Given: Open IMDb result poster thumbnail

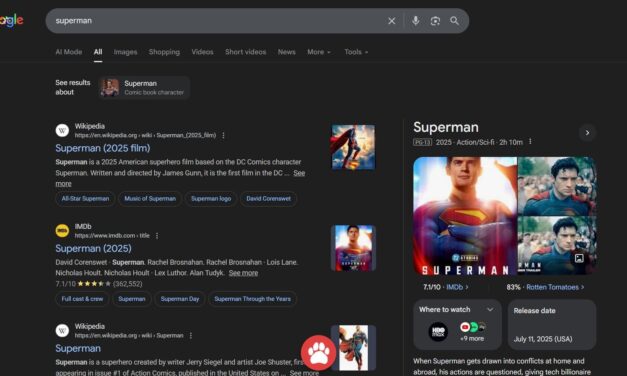Looking at the screenshot, I should click(353, 248).
